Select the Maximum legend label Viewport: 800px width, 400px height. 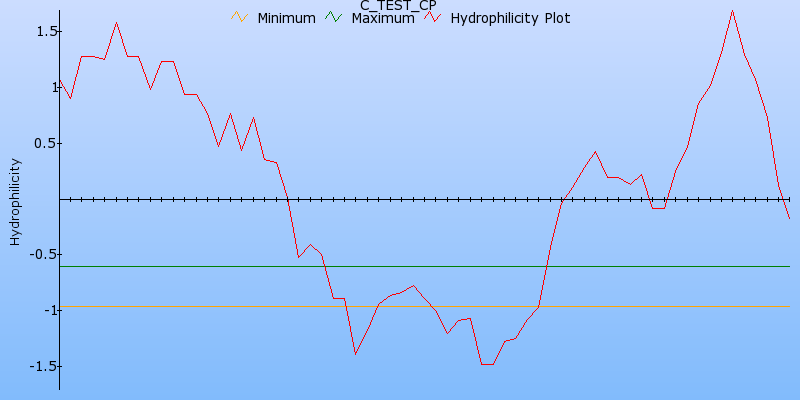382,18
